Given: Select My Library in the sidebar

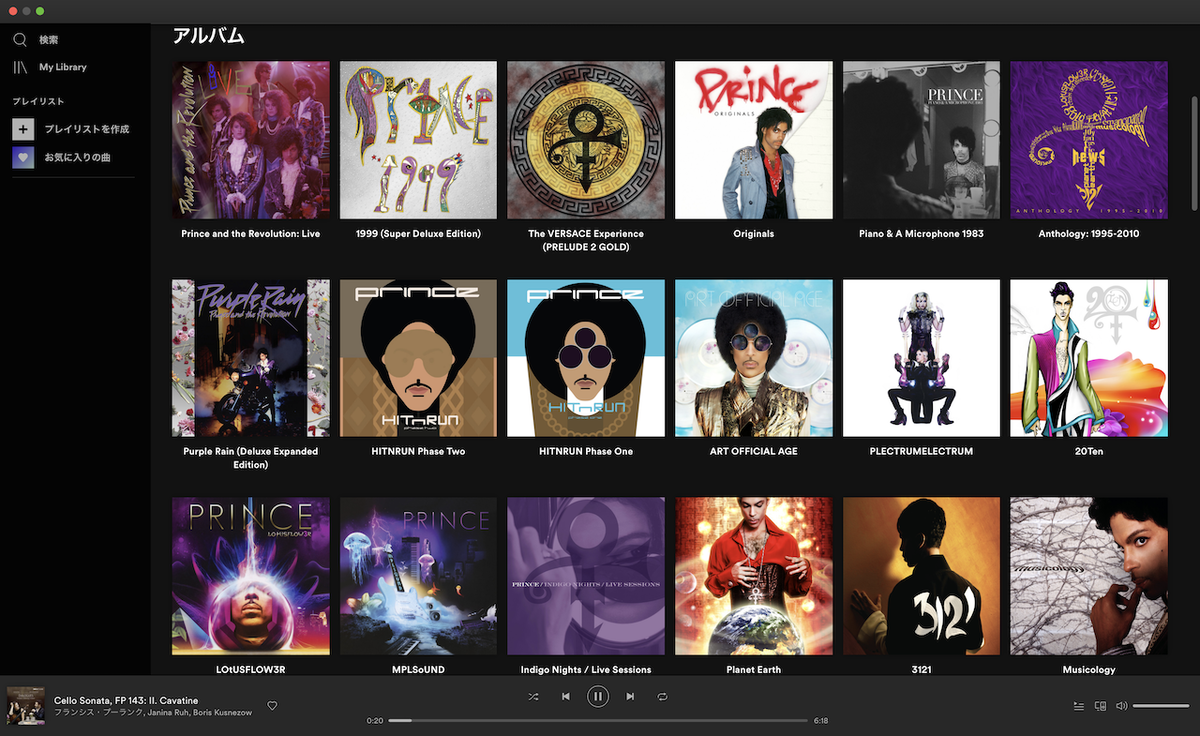Looking at the screenshot, I should coord(63,67).
